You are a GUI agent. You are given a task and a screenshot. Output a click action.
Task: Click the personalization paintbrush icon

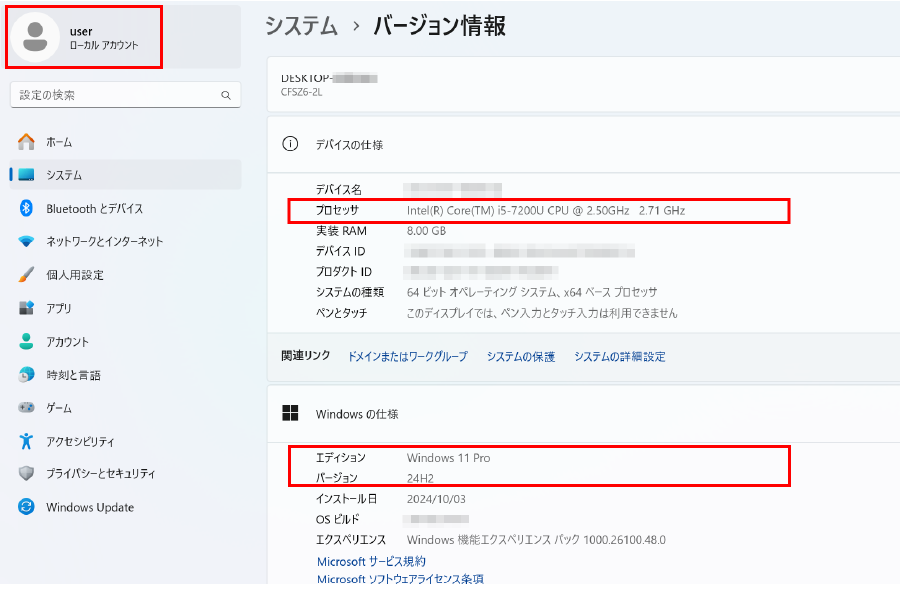coord(26,274)
